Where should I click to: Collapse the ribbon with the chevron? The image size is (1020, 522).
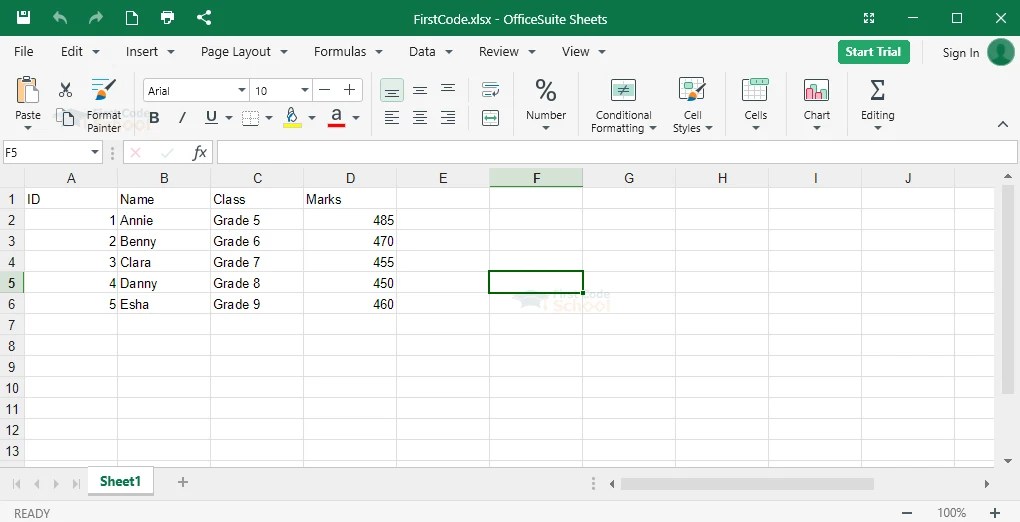pos(1002,124)
